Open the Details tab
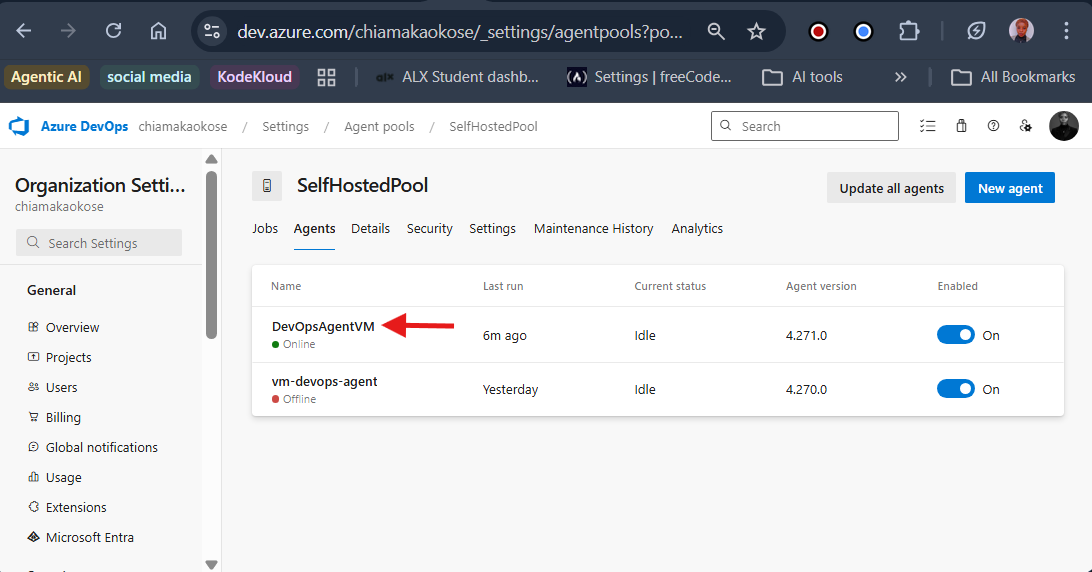 [370, 229]
